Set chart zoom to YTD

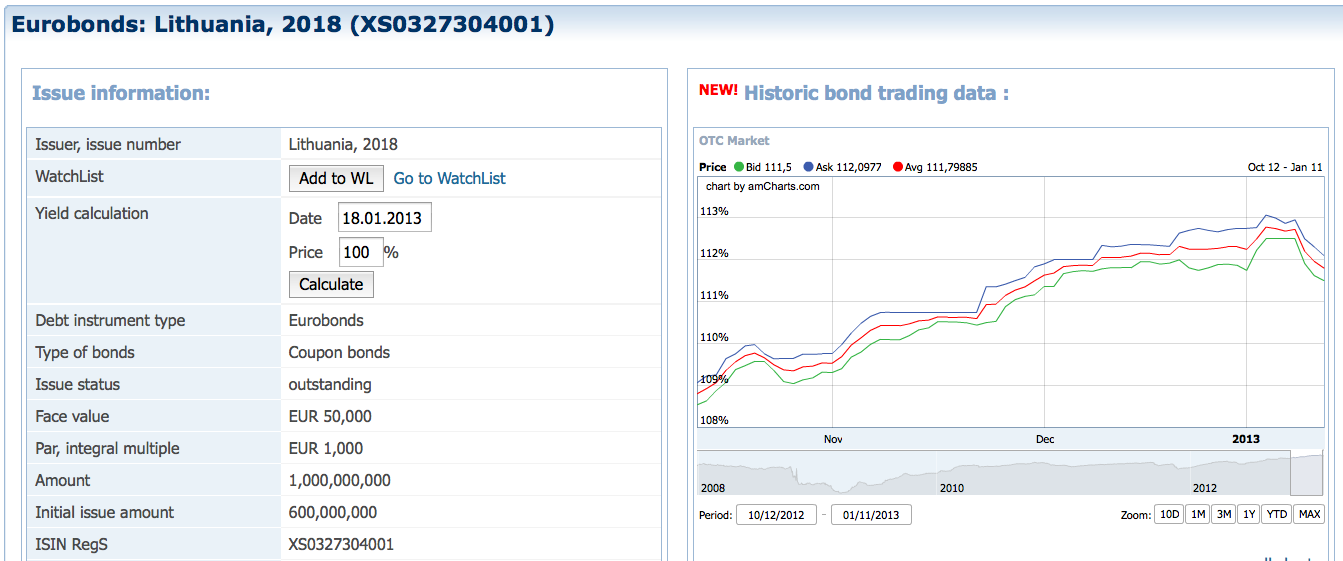[x=1276, y=515]
